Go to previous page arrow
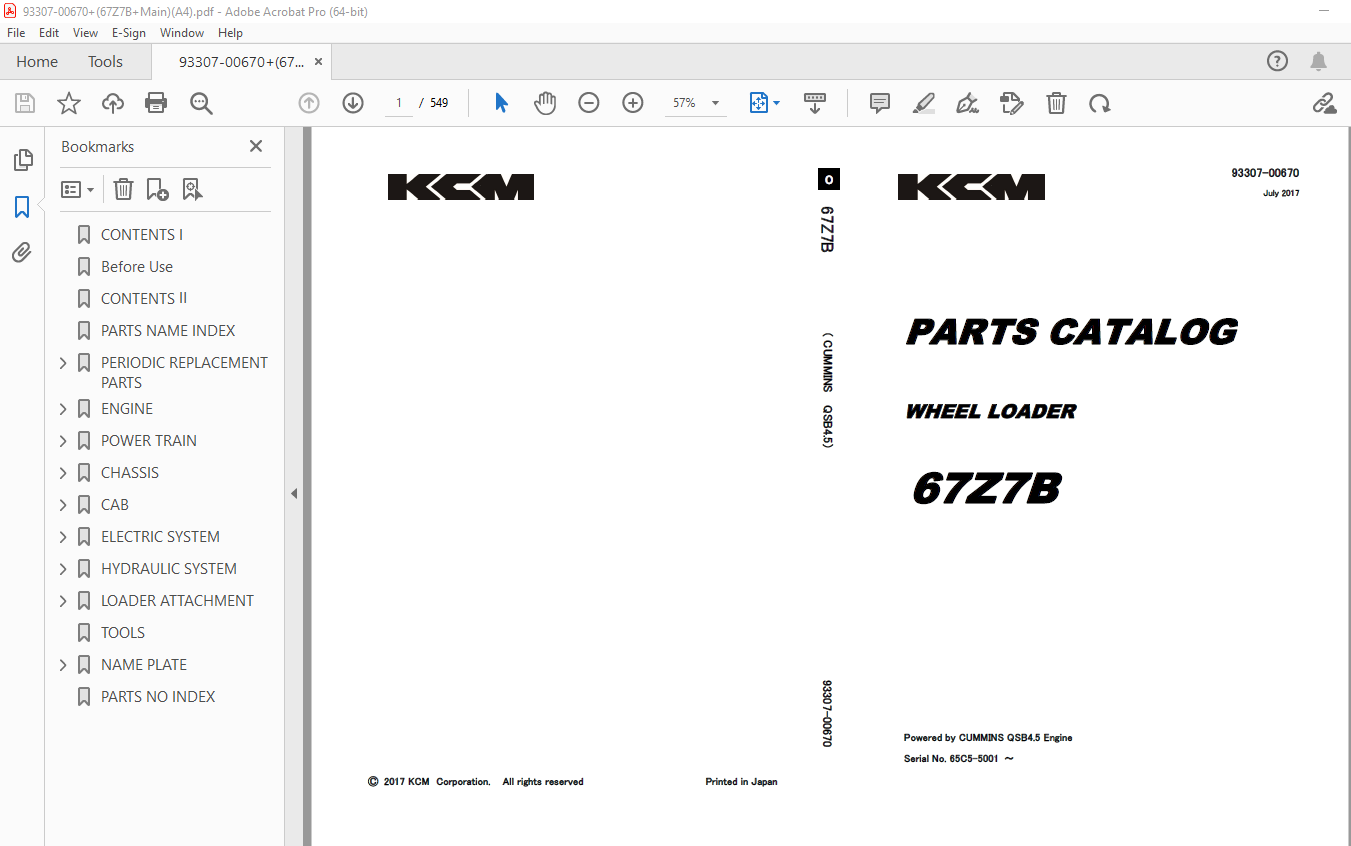Image resolution: width=1351 pixels, height=846 pixels. pos(309,103)
